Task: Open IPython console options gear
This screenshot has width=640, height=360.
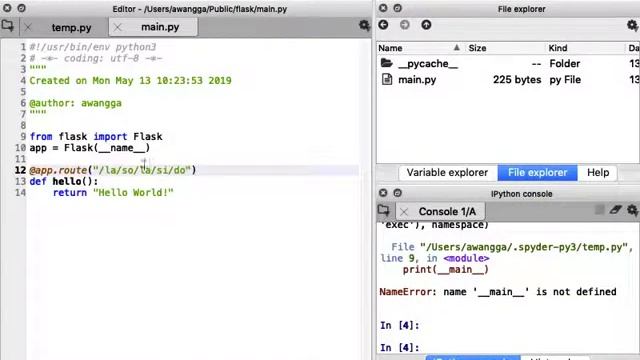Action: (632, 210)
